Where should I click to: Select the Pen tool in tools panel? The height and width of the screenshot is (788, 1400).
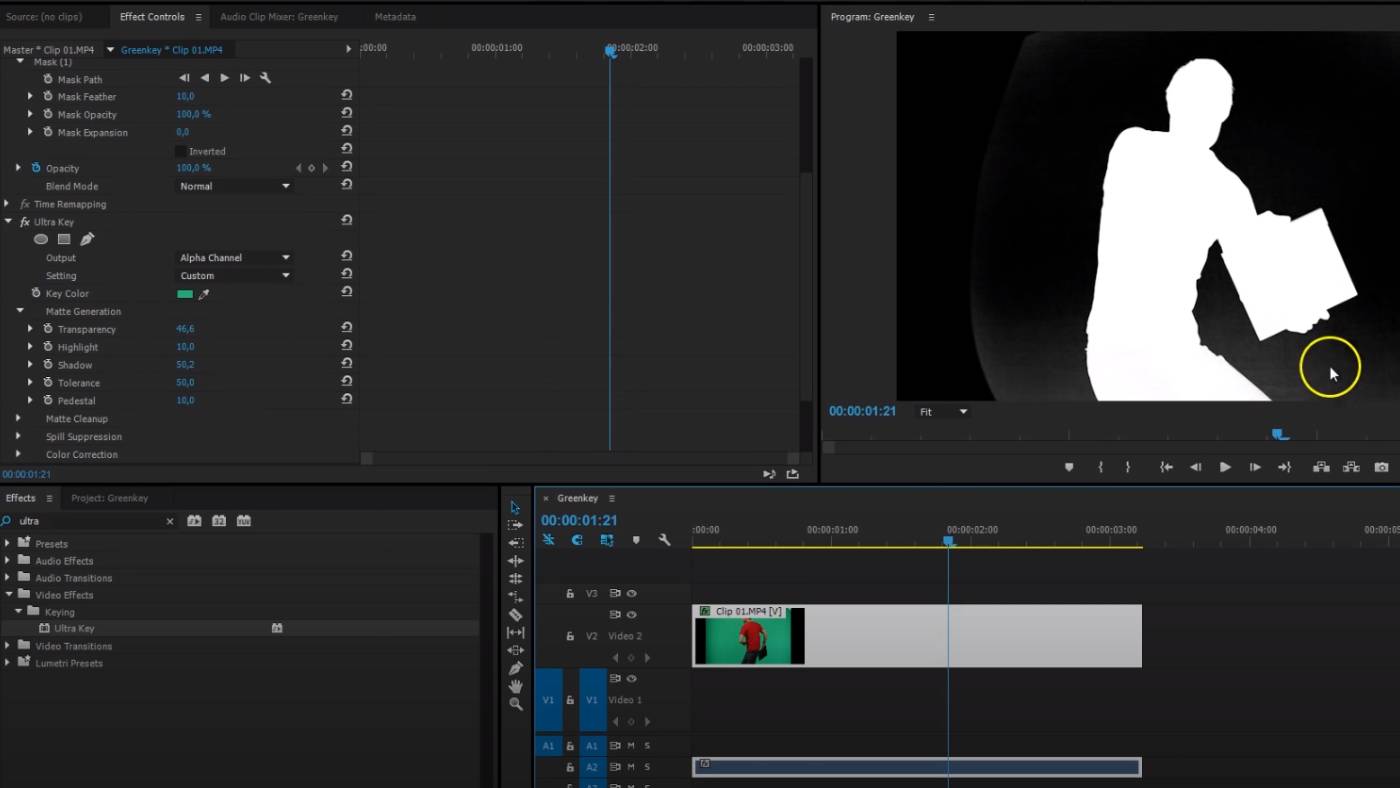(x=515, y=668)
